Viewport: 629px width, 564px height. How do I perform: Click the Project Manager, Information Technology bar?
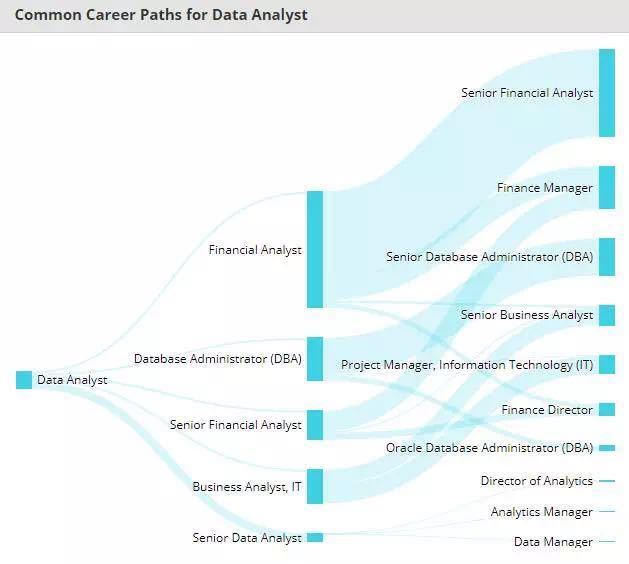click(607, 365)
